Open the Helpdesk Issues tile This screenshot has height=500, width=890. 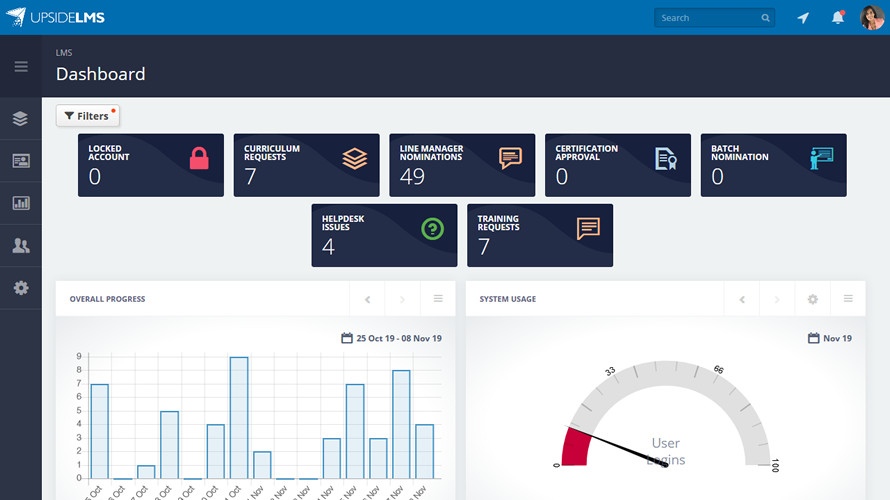tap(384, 236)
